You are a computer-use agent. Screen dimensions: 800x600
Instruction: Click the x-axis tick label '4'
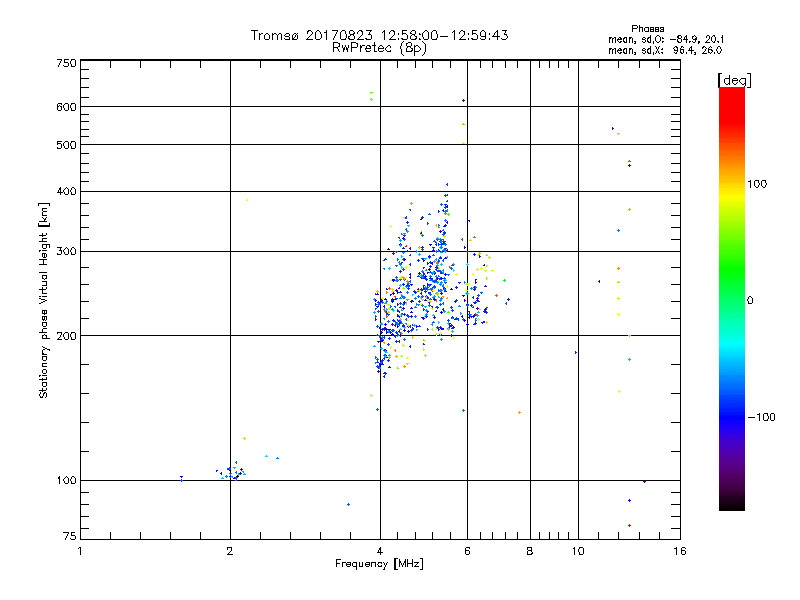pos(380,551)
